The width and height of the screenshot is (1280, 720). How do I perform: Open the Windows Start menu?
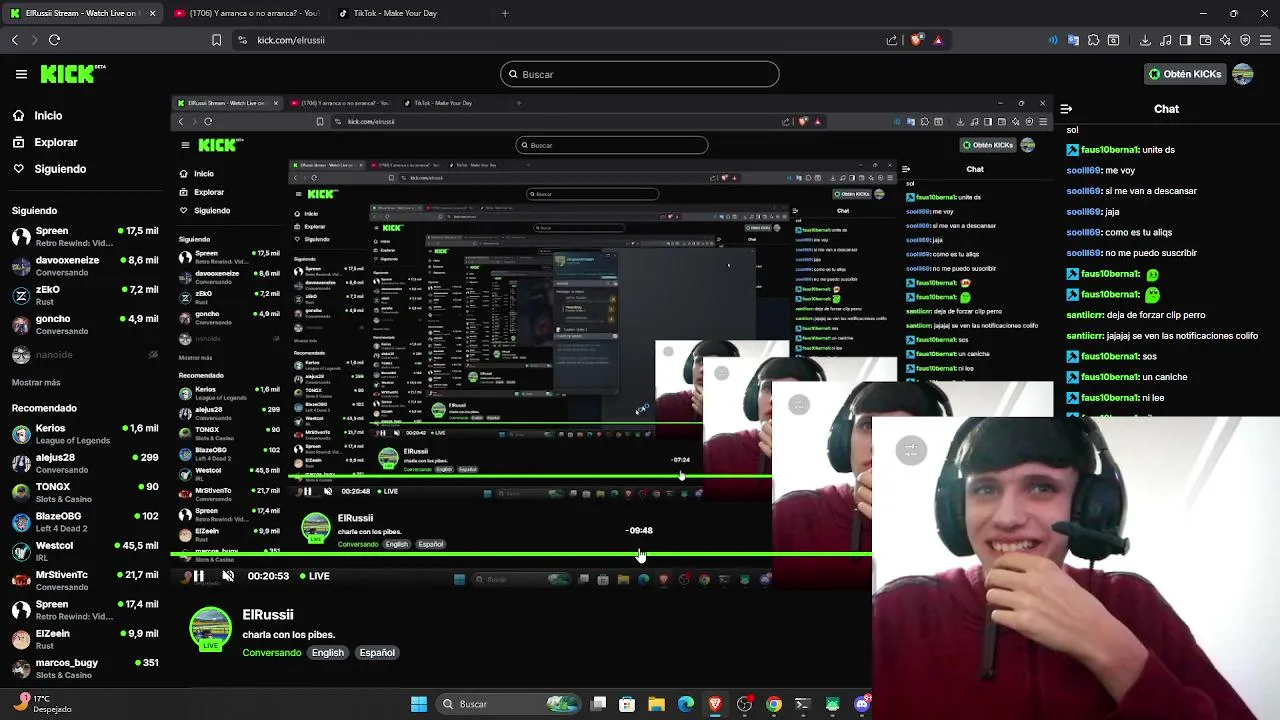click(419, 704)
